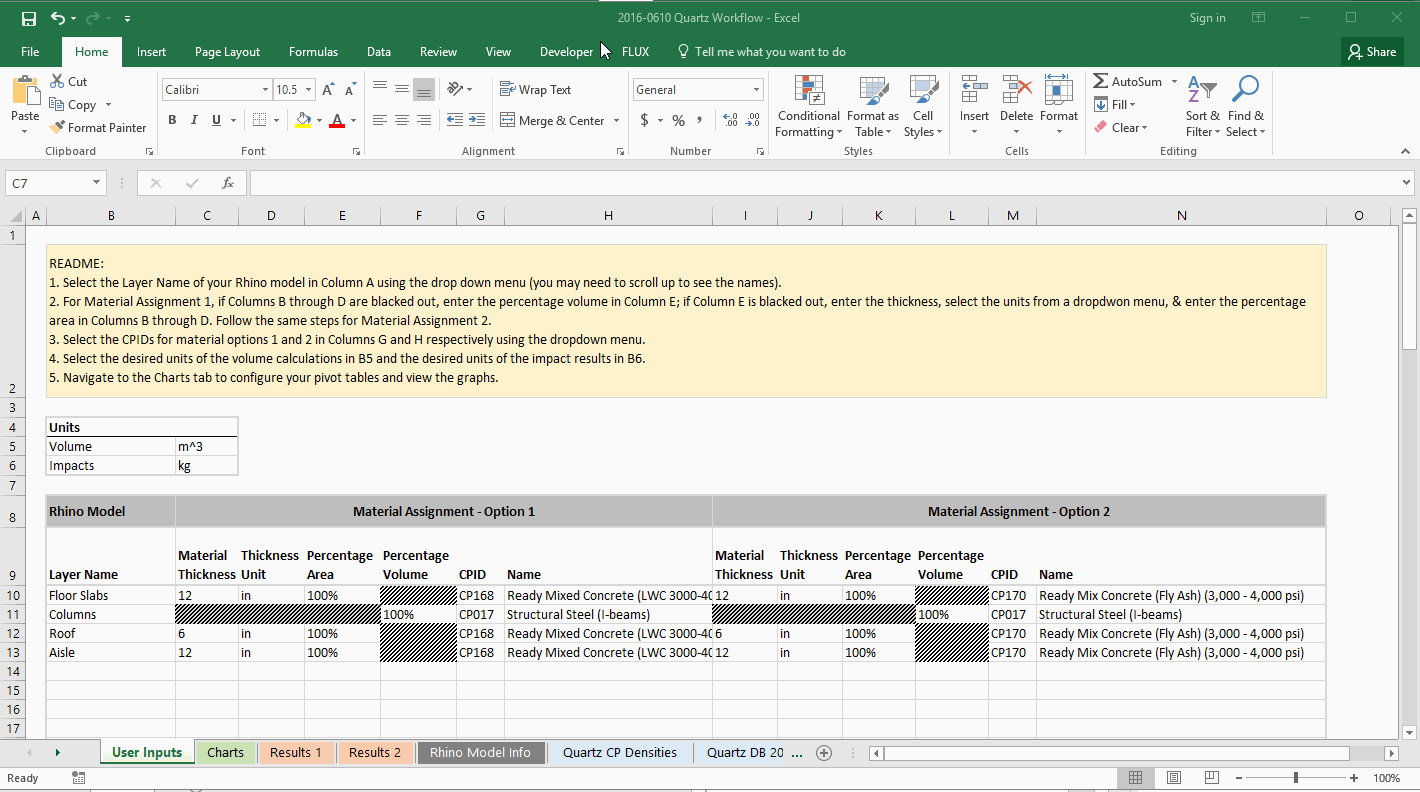
Task: Open the Charts sheet tab
Action: pyautogui.click(x=225, y=753)
